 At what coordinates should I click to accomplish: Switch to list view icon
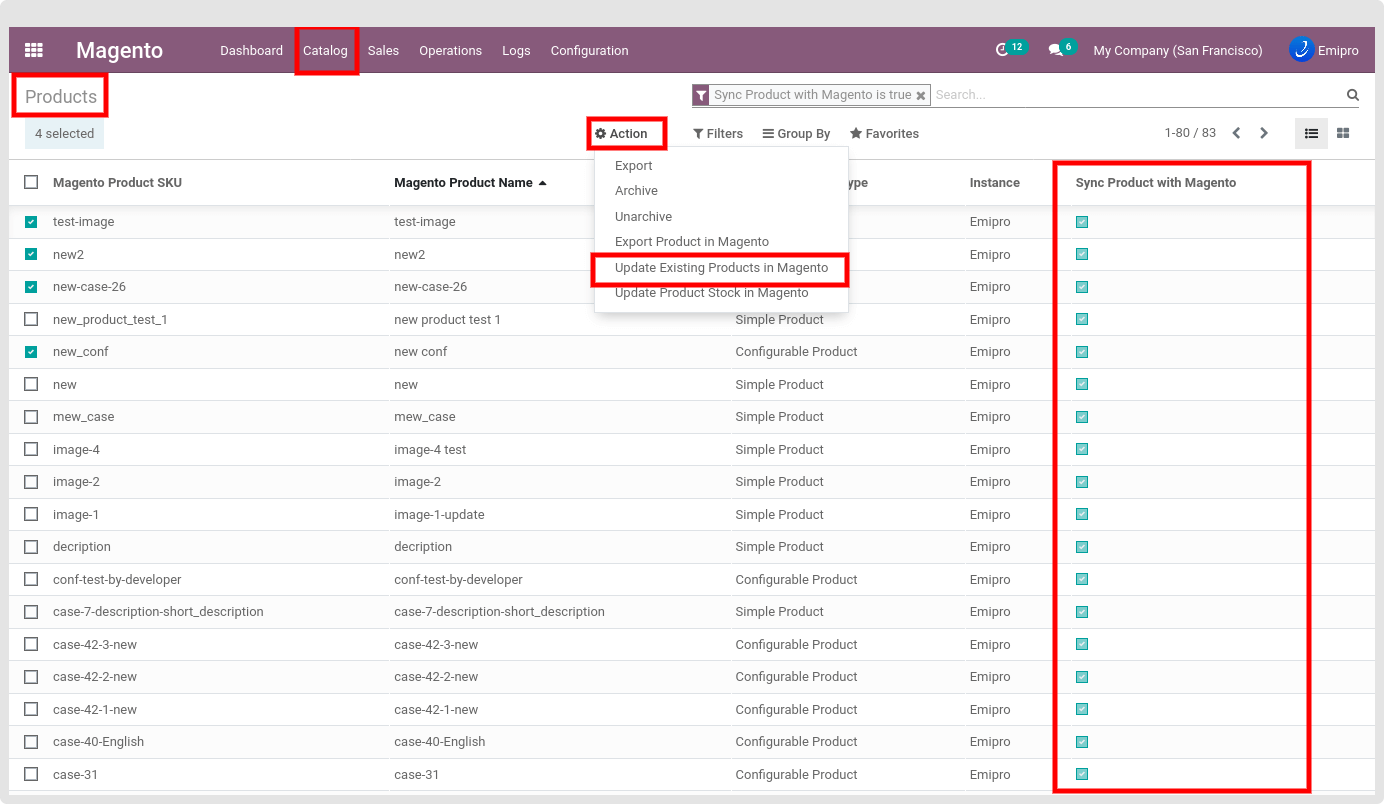click(x=1311, y=133)
